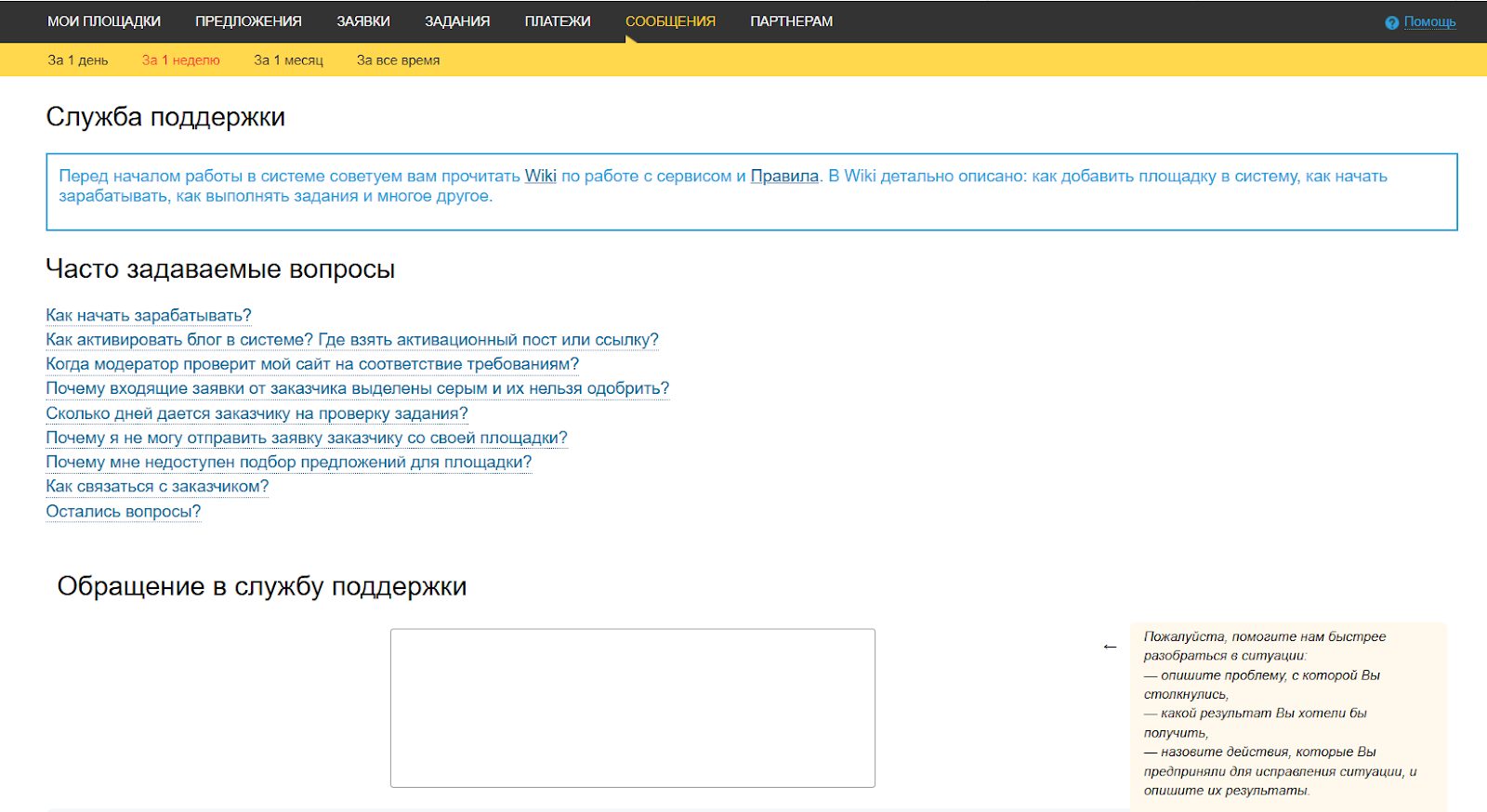
Task: Open the Помощь help link
Action: tap(1429, 21)
